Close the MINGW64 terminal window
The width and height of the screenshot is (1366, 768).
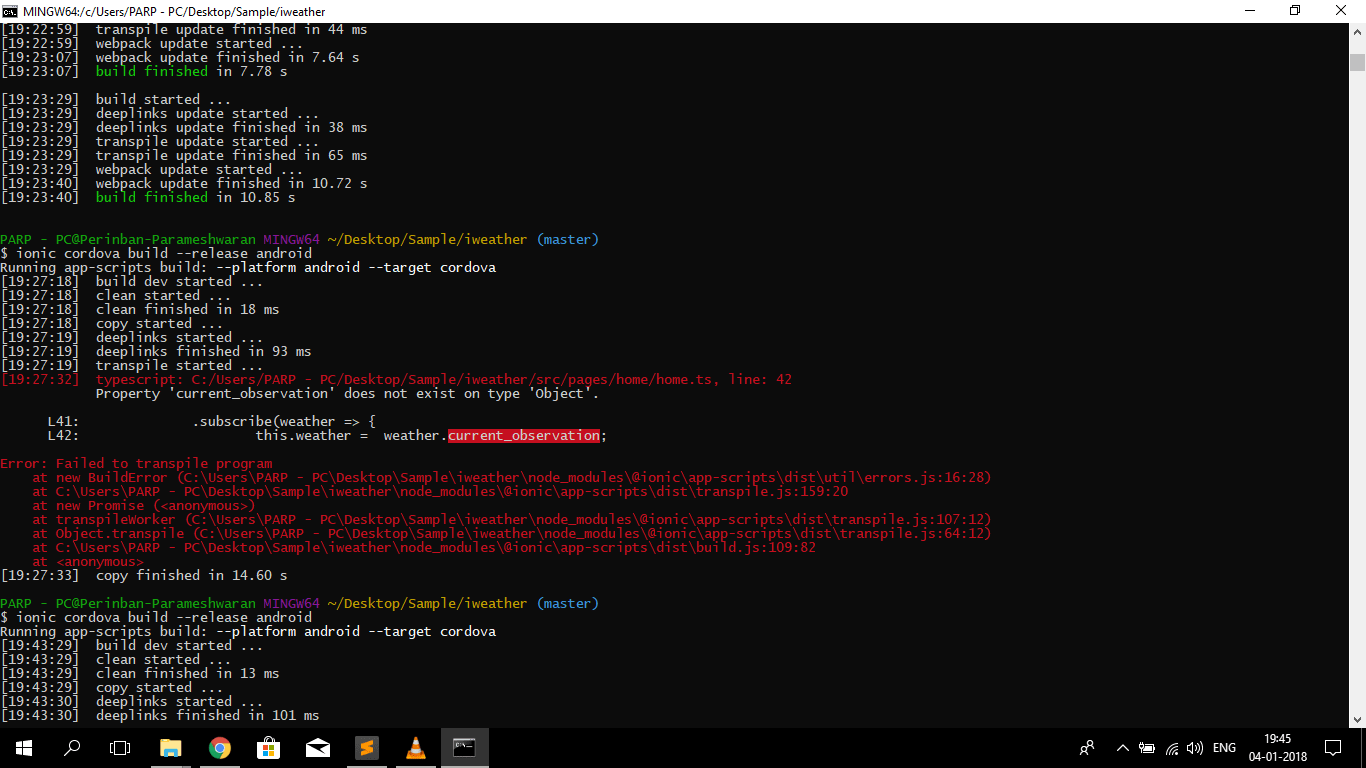tap(1341, 11)
